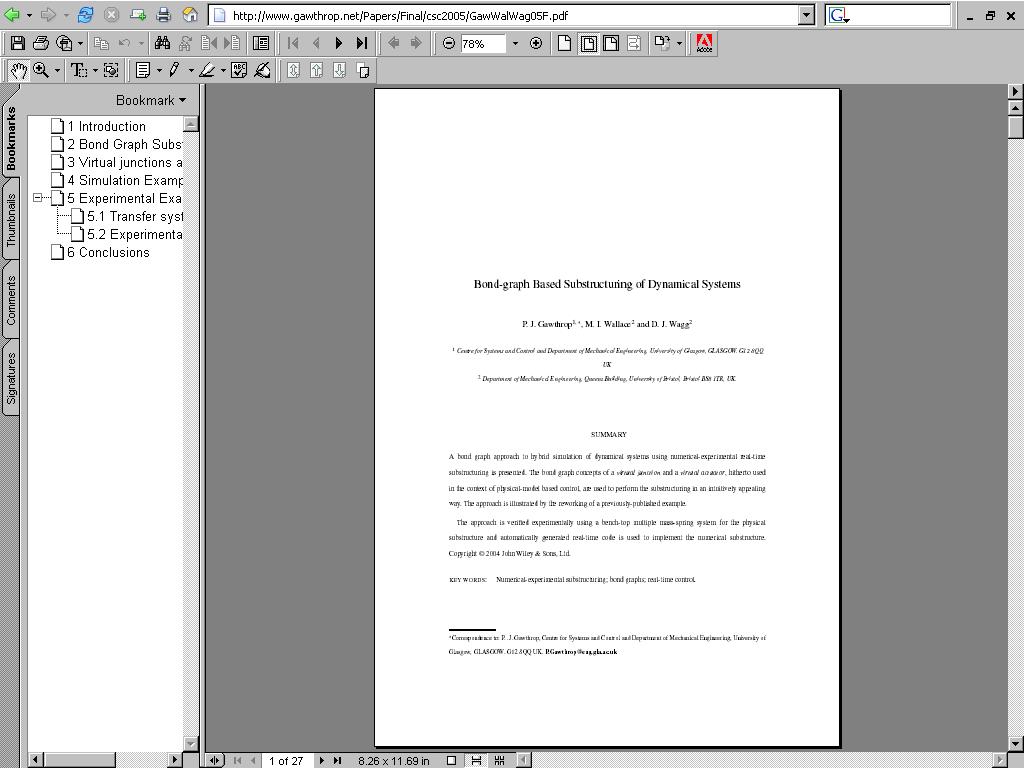Set Actual Size page view icon
Screen dimensions: 1024x768
click(565, 44)
